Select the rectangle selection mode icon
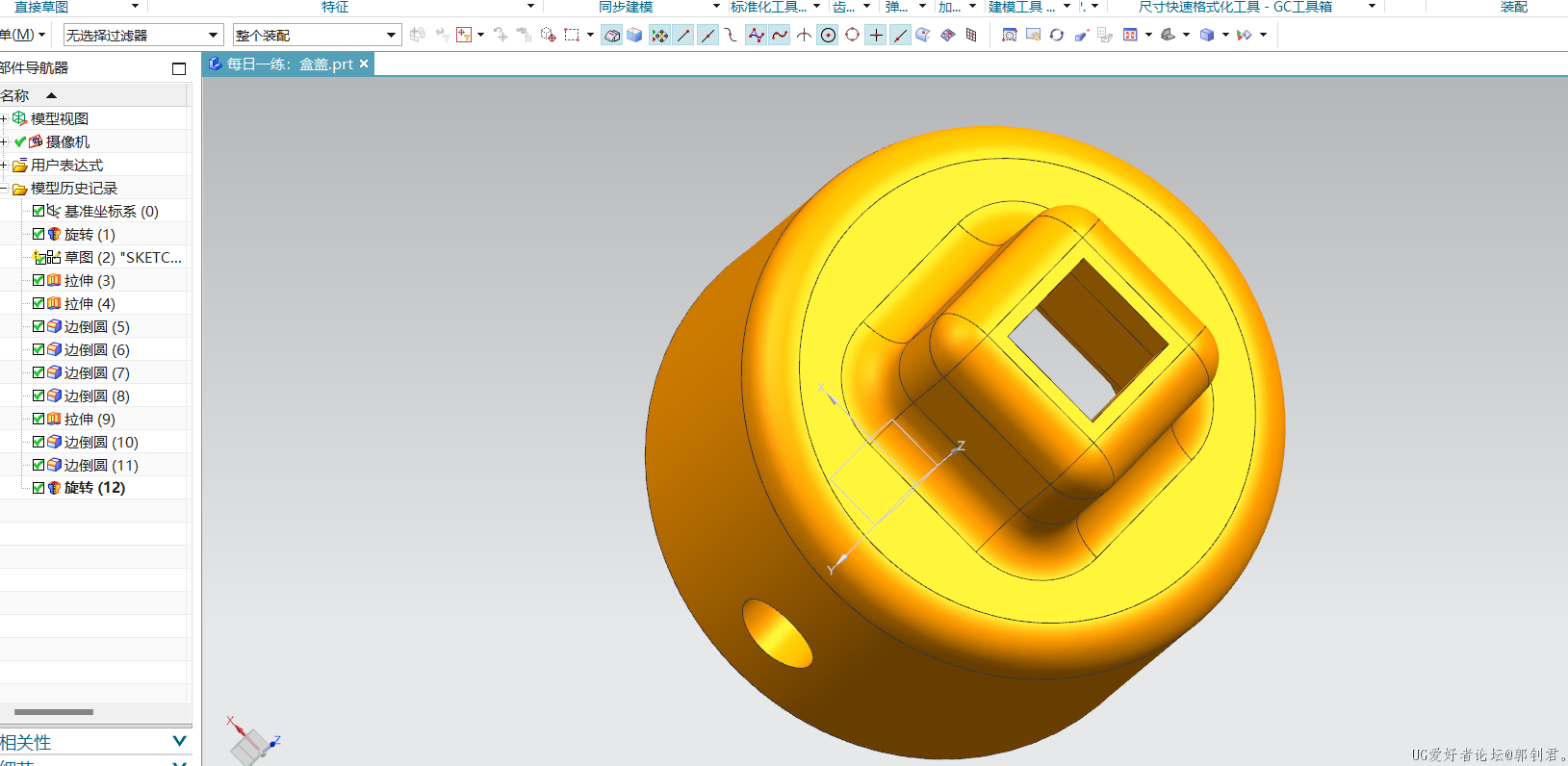 tap(572, 35)
